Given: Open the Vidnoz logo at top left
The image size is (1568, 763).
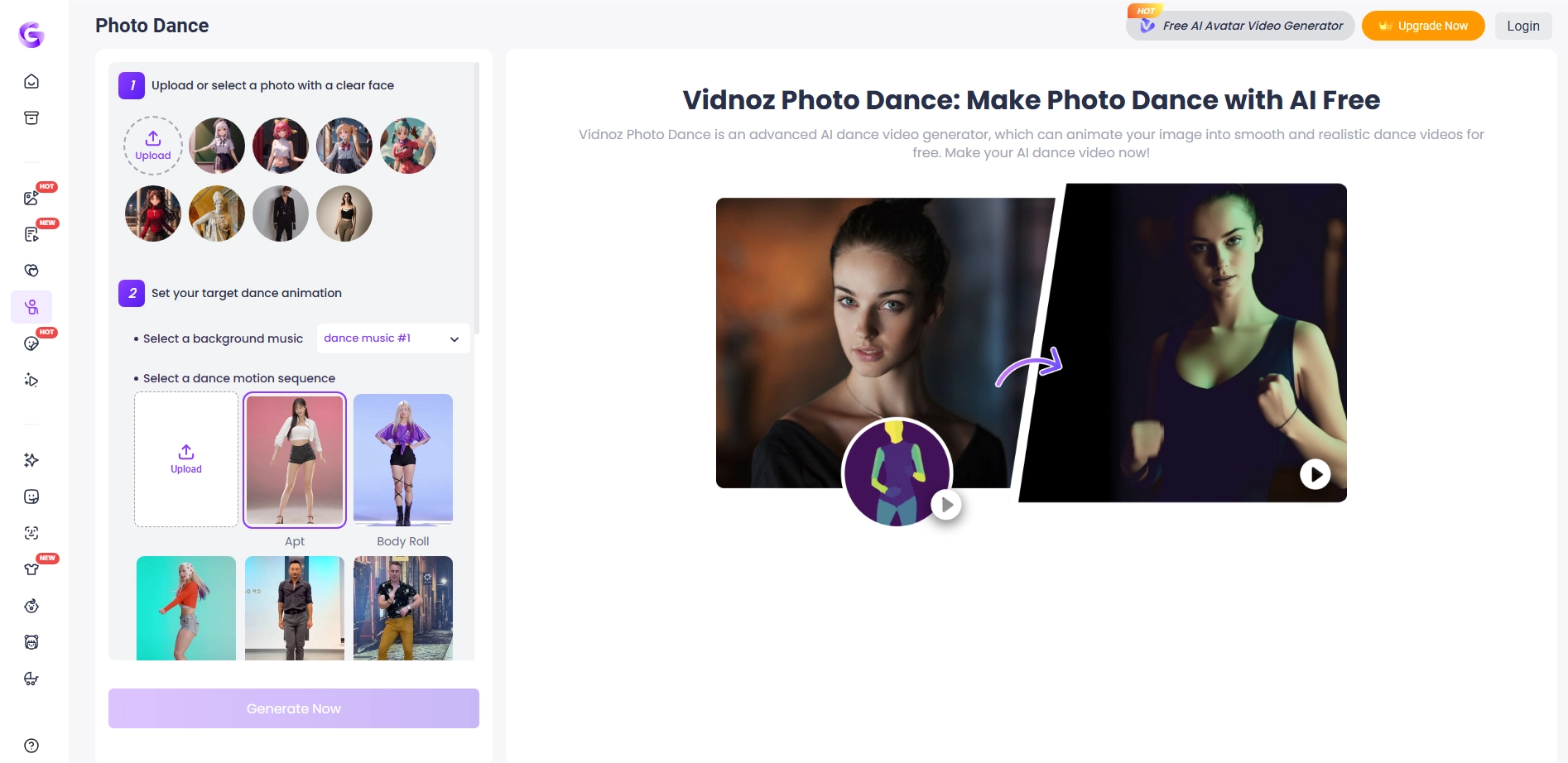Looking at the screenshot, I should (x=31, y=35).
